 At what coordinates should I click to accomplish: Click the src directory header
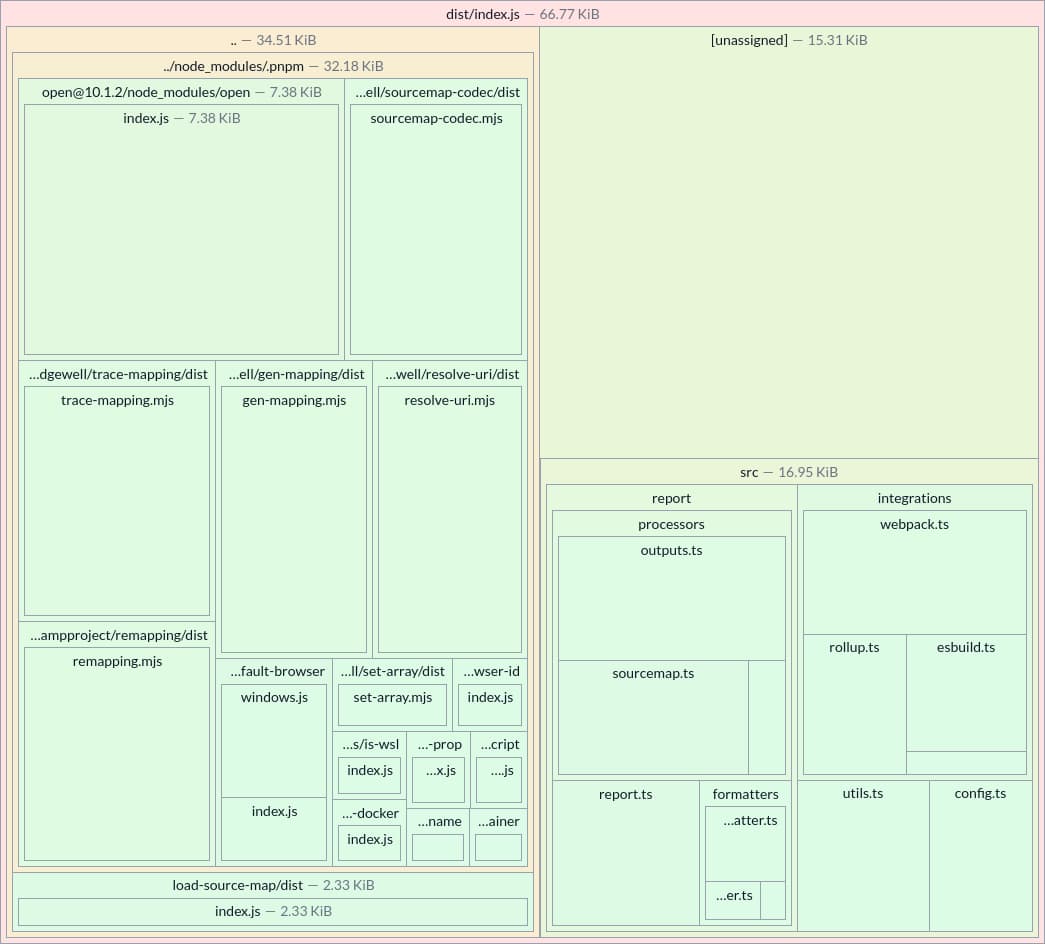(789, 471)
